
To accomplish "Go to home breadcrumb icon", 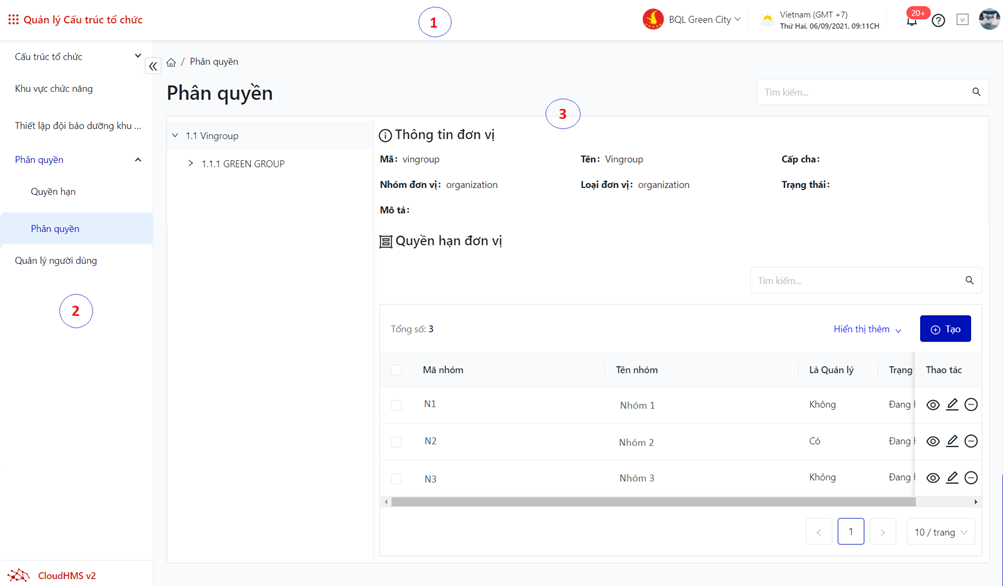I will tap(171, 62).
